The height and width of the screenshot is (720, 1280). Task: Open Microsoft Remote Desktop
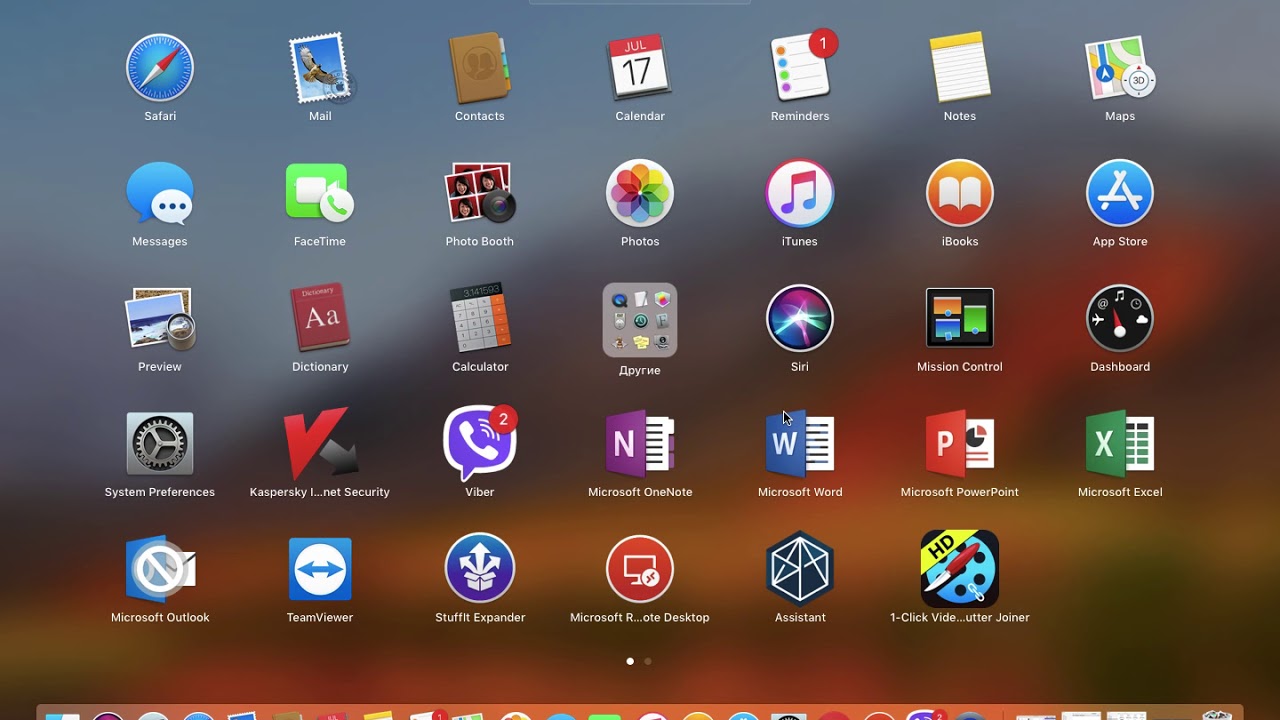[x=640, y=570]
